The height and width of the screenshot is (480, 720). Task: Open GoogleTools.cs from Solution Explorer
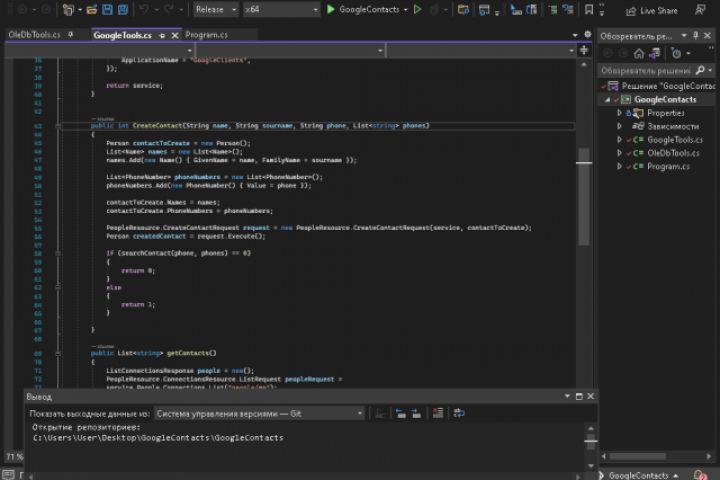675,140
